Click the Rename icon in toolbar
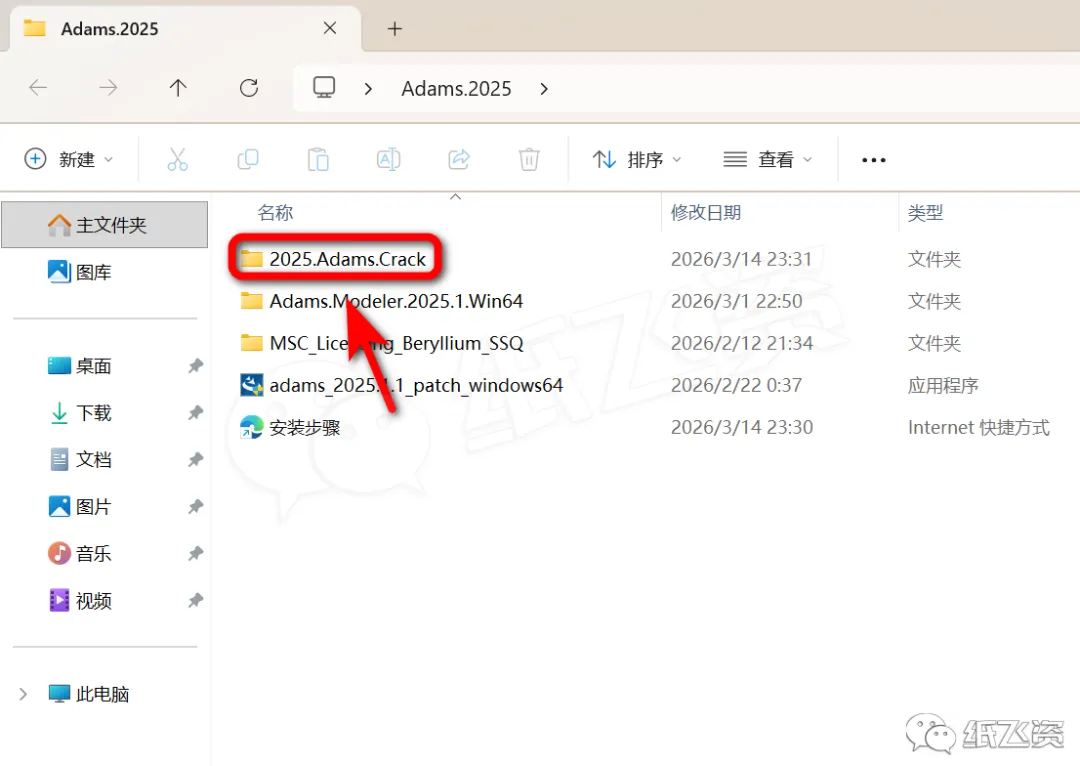 (388, 160)
